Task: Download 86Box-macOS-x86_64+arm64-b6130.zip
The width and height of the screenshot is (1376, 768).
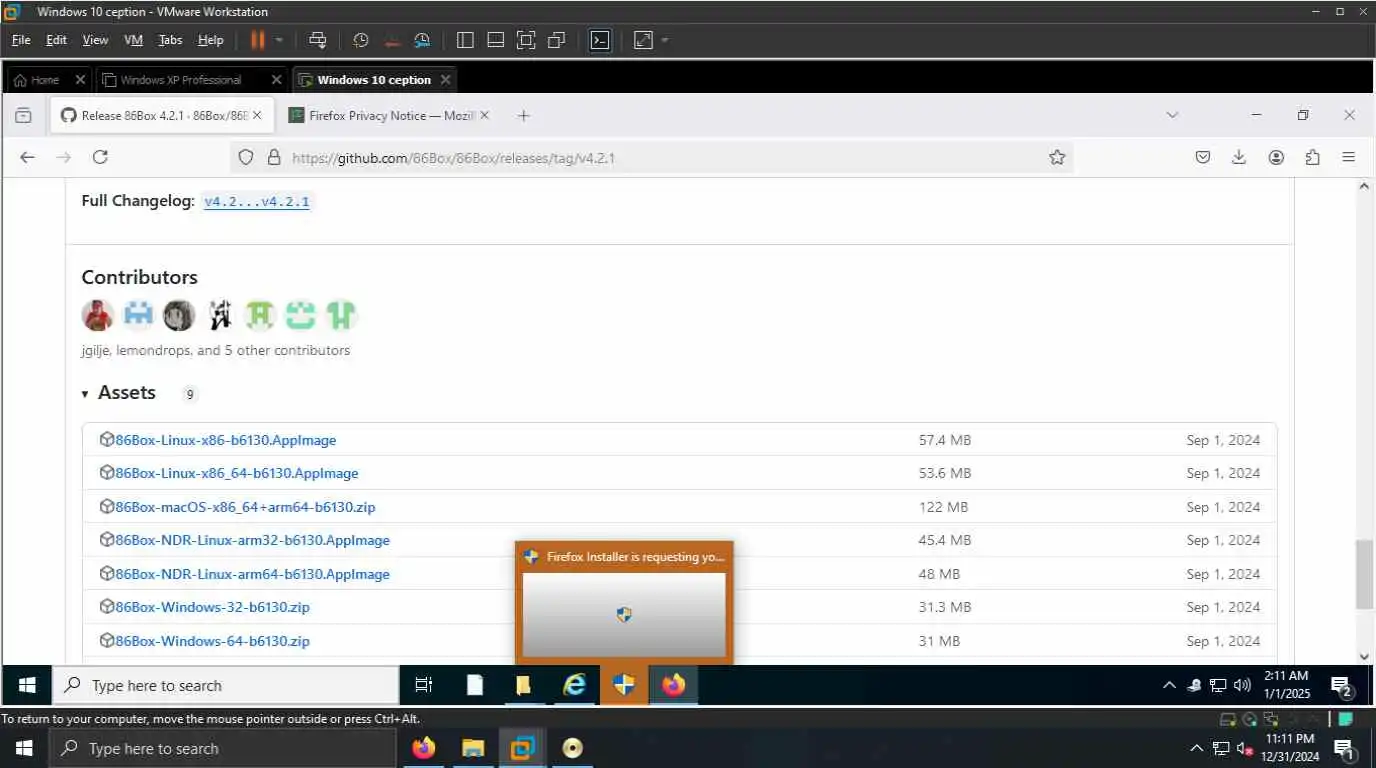Action: click(x=245, y=507)
